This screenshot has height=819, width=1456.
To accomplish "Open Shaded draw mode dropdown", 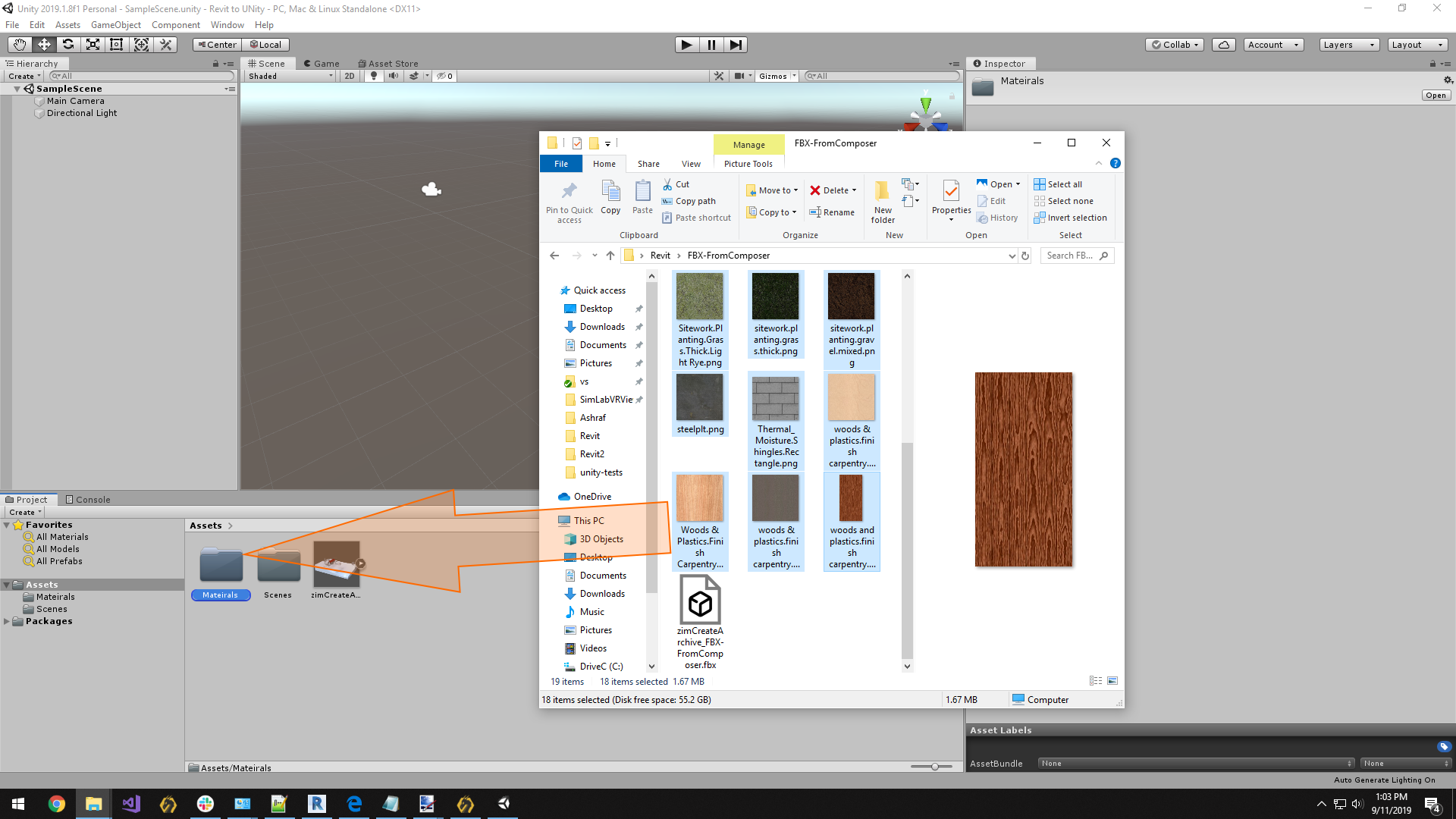I will pos(290,76).
